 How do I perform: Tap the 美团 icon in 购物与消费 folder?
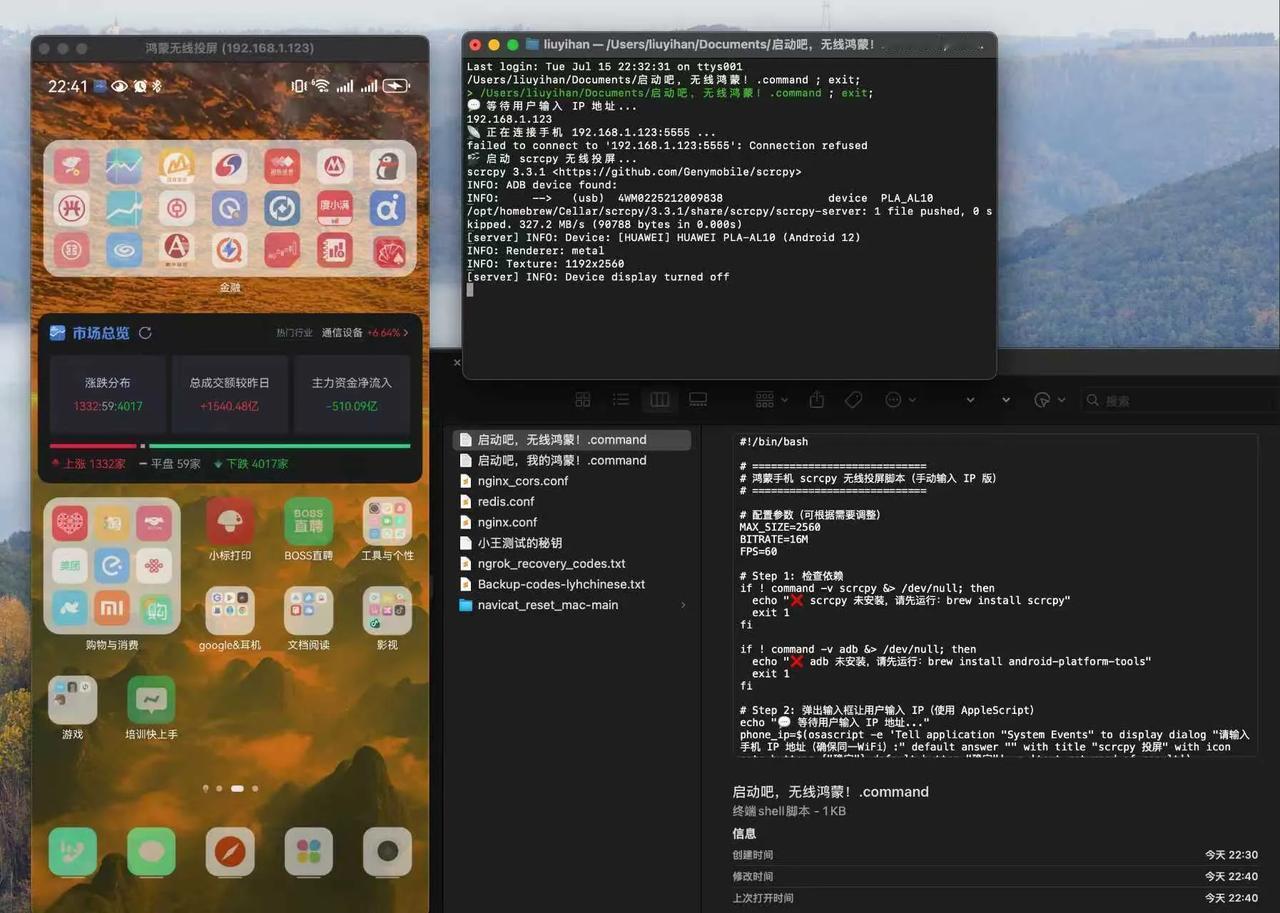coord(70,565)
